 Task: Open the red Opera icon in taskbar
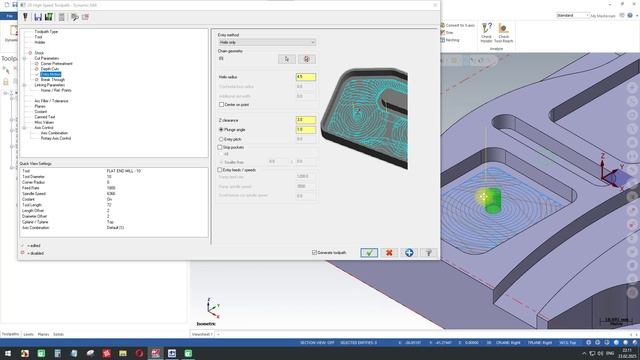click(x=139, y=353)
